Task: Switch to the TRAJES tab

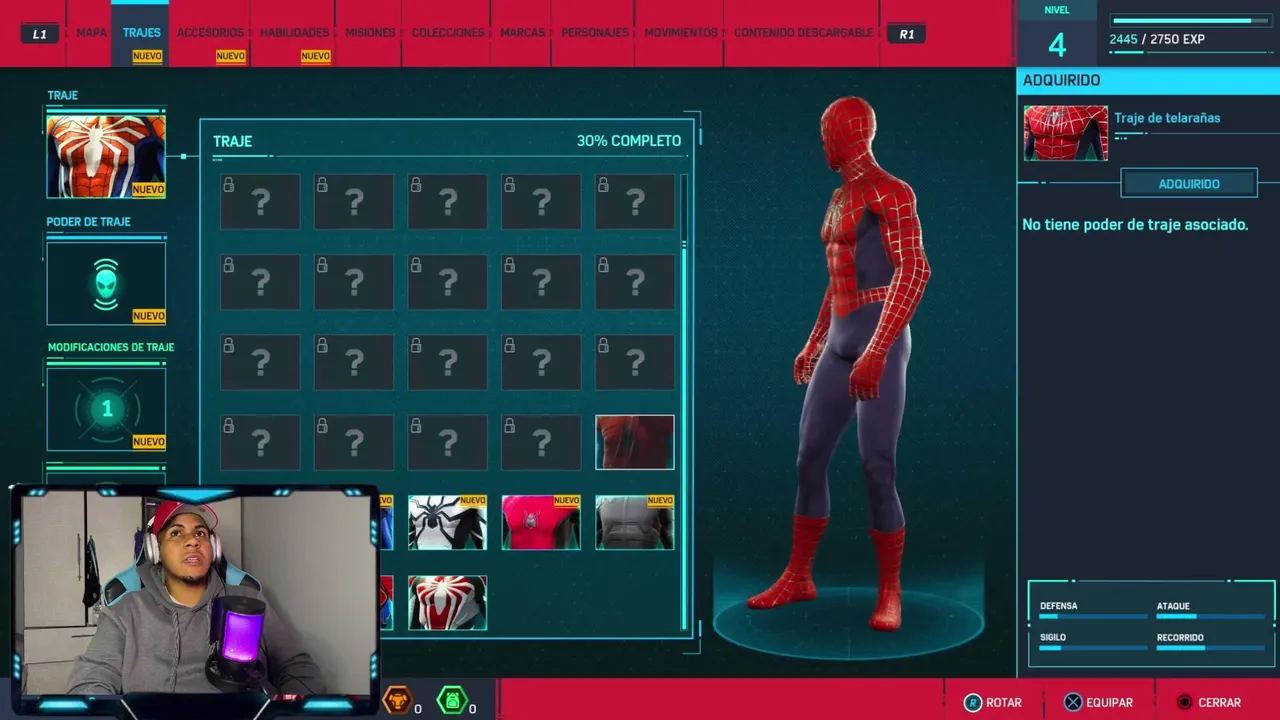Action: coord(142,33)
